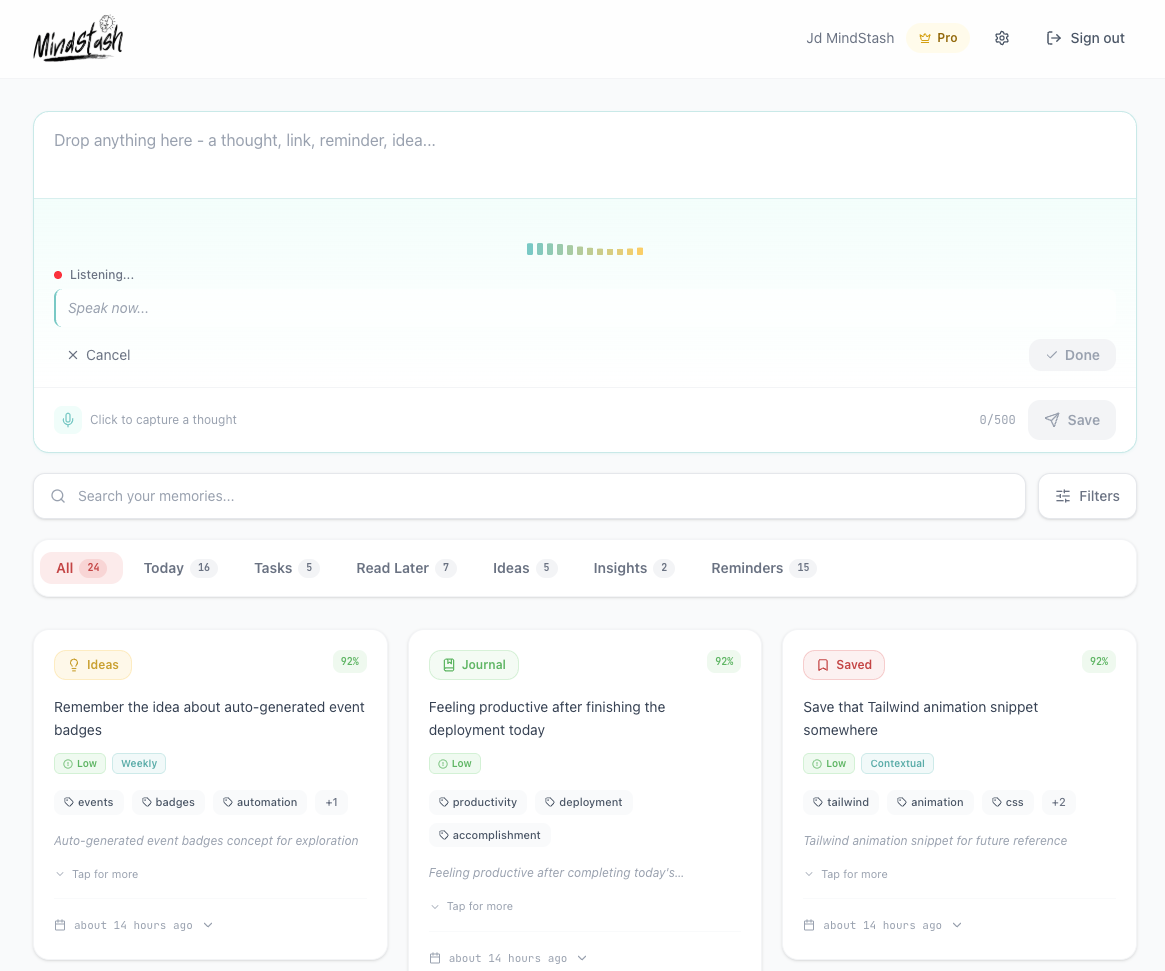This screenshot has height=971, width=1165.
Task: Open the date dropdown on the Saved card
Action: tap(958, 925)
